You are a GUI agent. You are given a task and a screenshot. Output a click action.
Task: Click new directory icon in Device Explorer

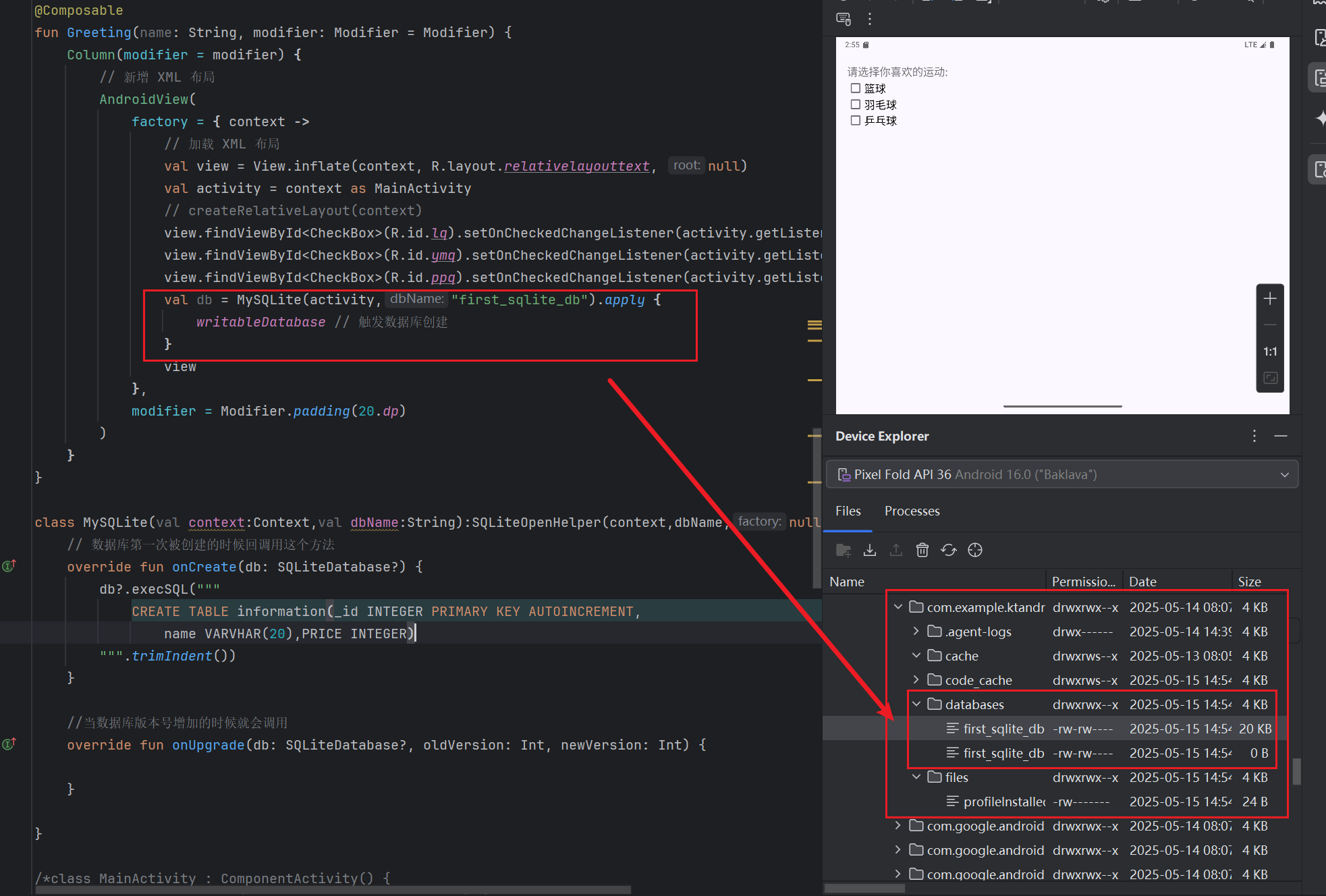tap(844, 551)
